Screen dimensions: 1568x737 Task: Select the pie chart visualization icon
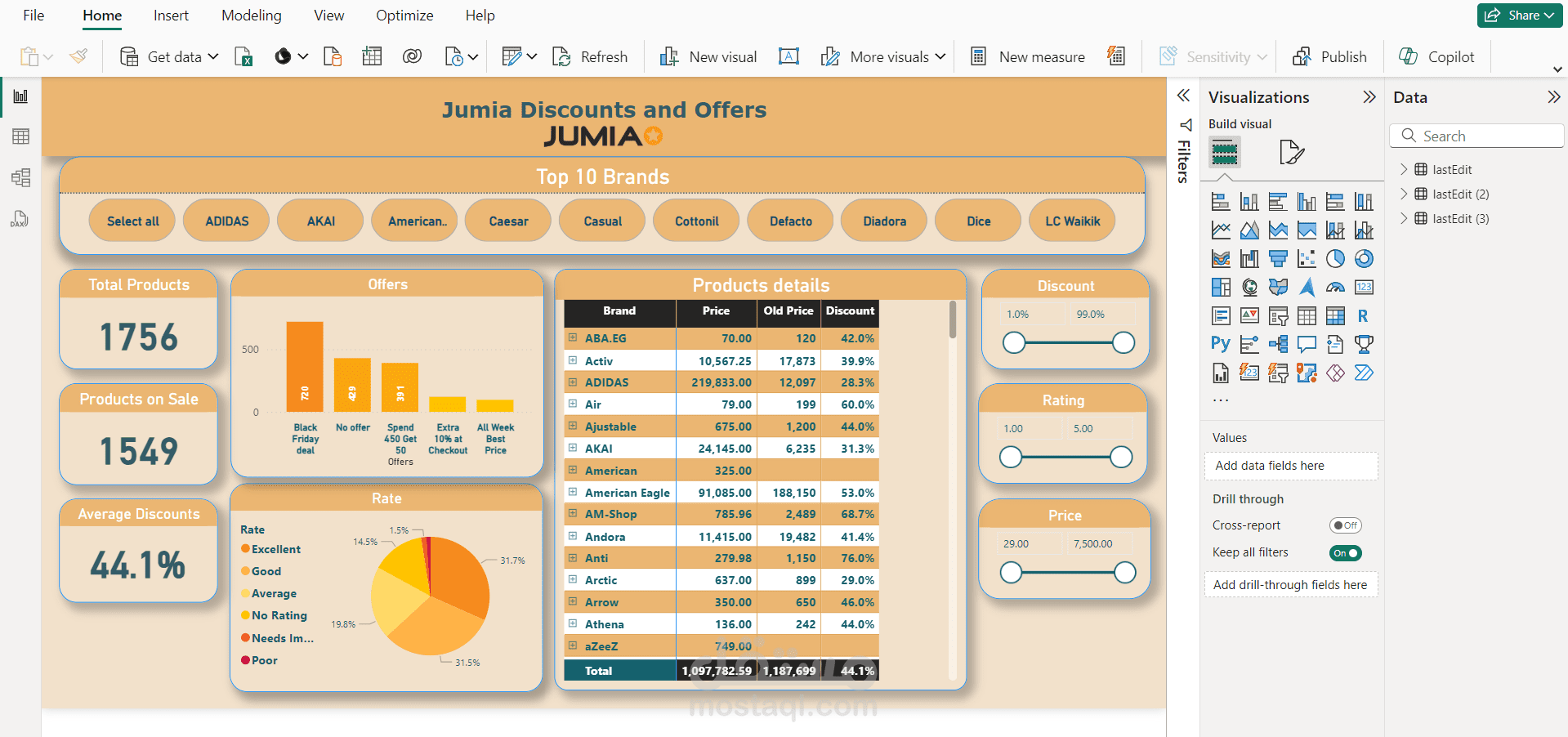click(1335, 258)
